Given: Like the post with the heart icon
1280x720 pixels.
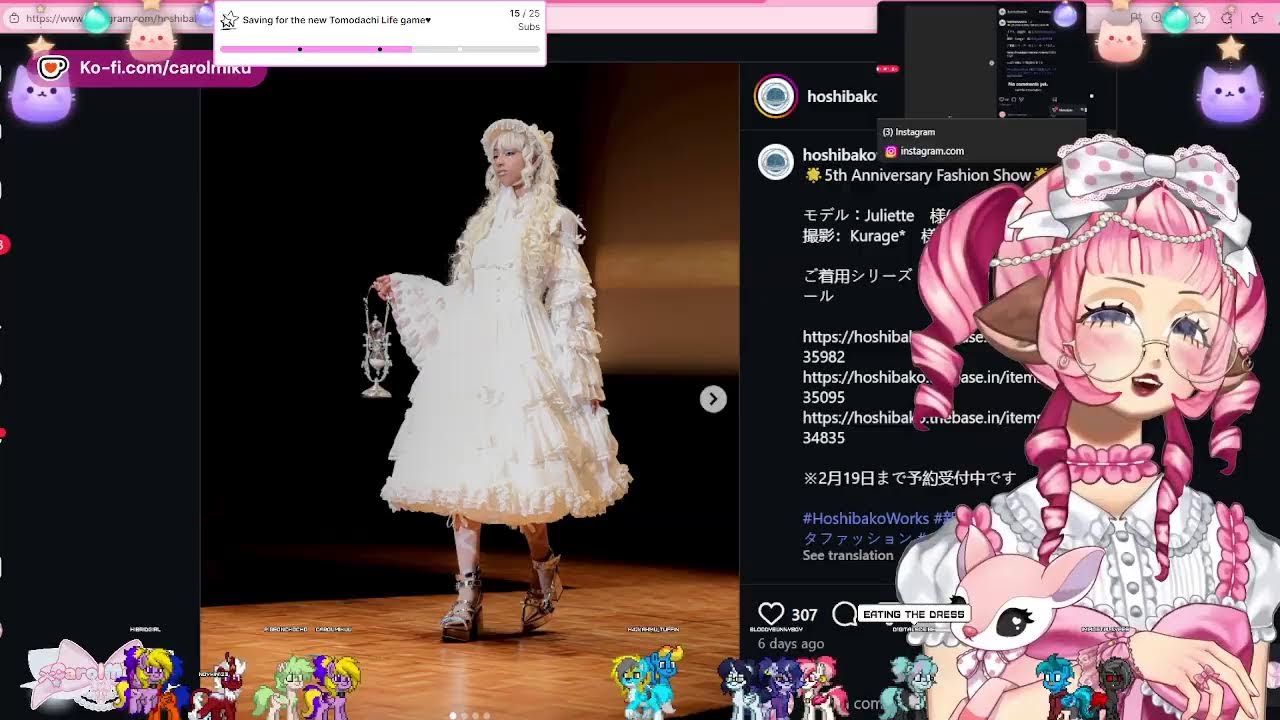Looking at the screenshot, I should 771,614.
